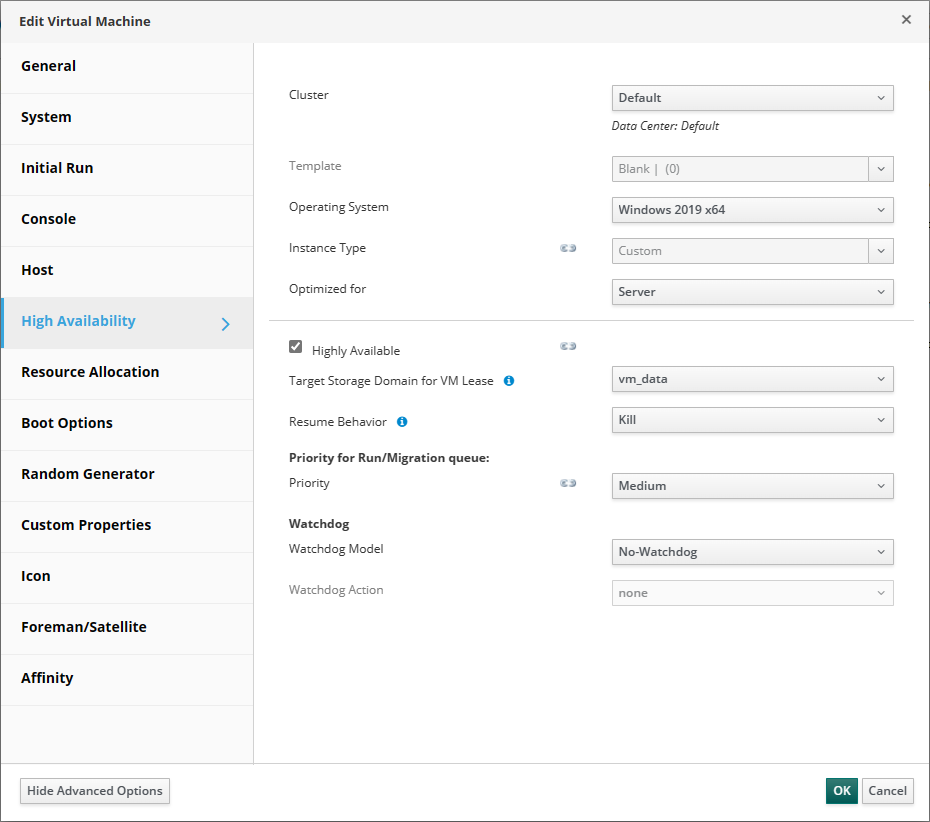The width and height of the screenshot is (930, 822).
Task: Click the Edit Virtual Machine title
Action: [x=85, y=21]
